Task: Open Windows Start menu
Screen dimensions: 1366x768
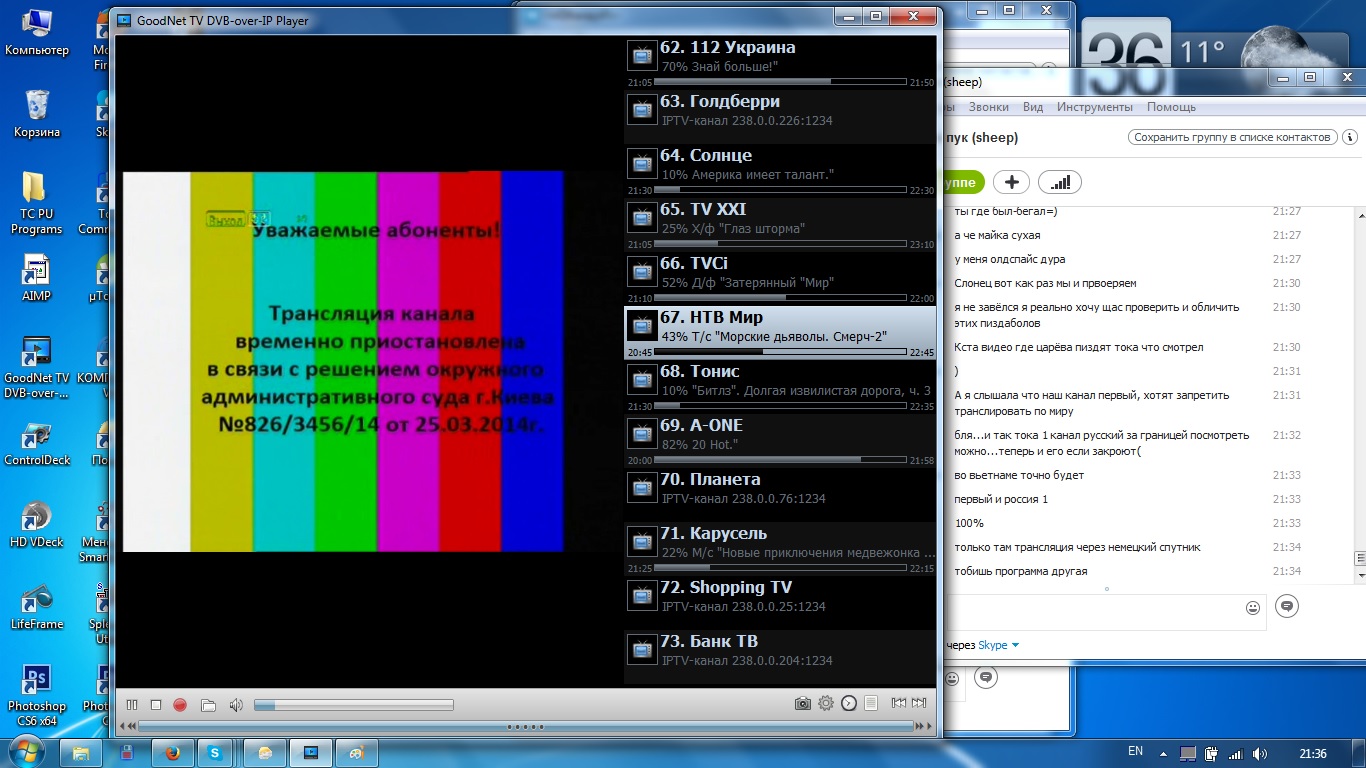Action: [25, 752]
